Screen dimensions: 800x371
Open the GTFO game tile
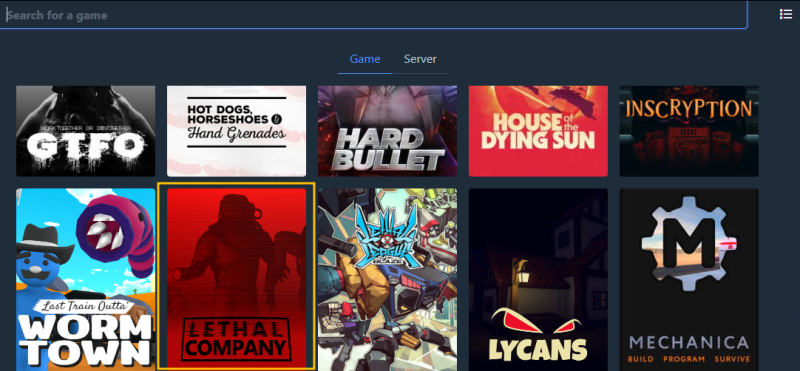coord(86,131)
